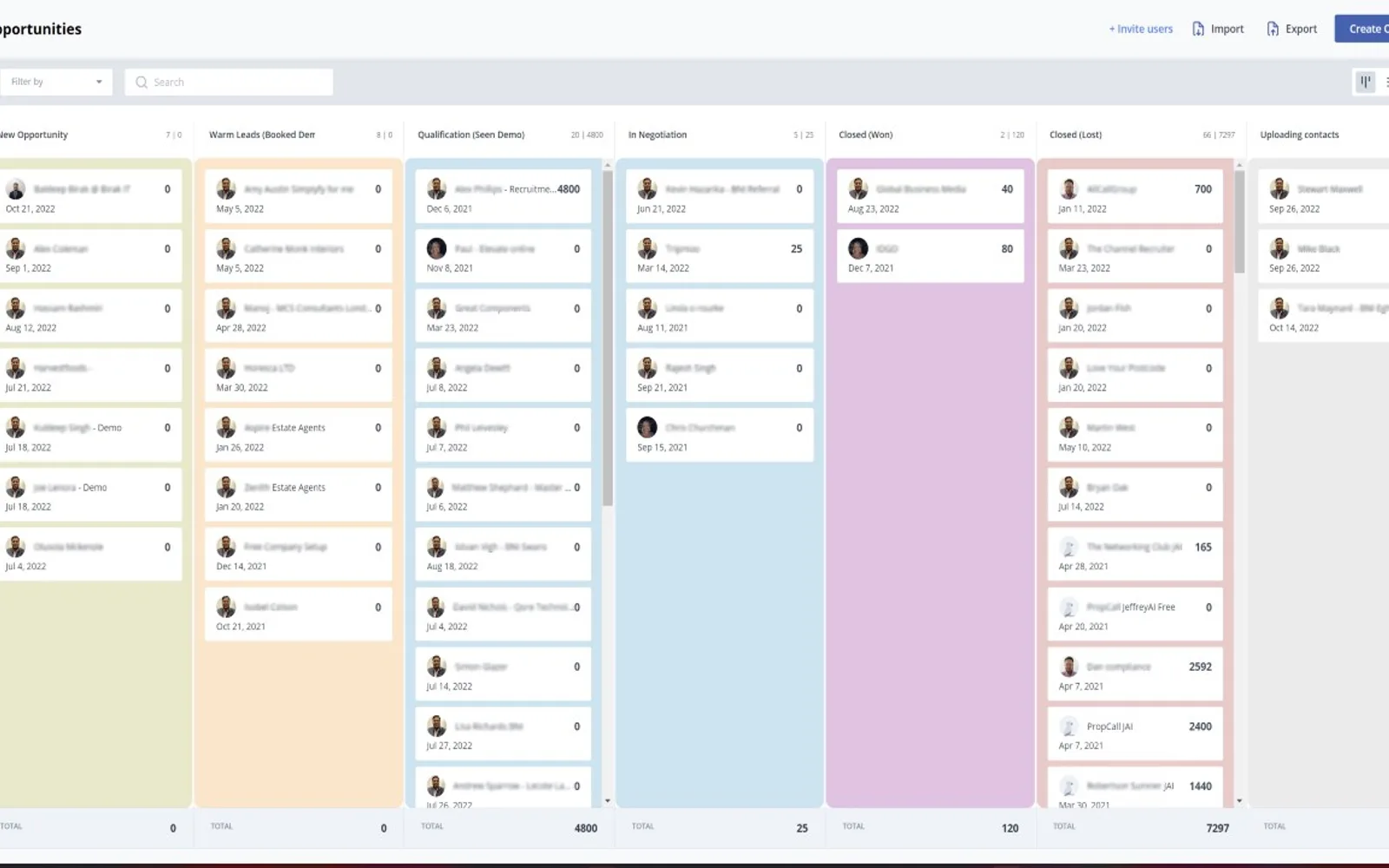
Task: Click the Closed (Won) column header
Action: click(x=866, y=135)
